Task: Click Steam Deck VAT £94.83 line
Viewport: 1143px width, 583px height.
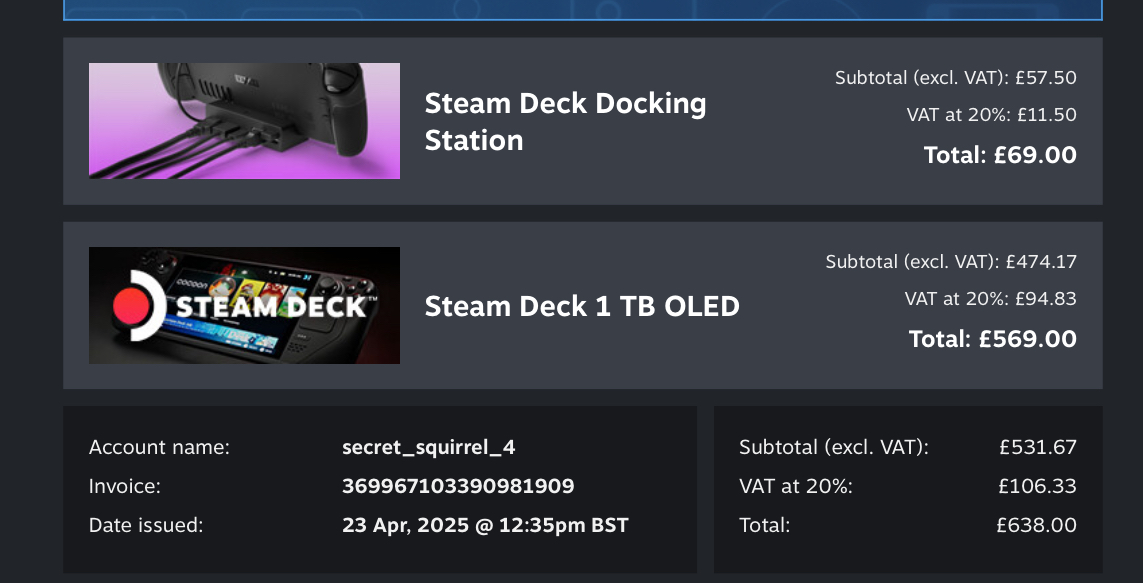Action: [x=991, y=299]
